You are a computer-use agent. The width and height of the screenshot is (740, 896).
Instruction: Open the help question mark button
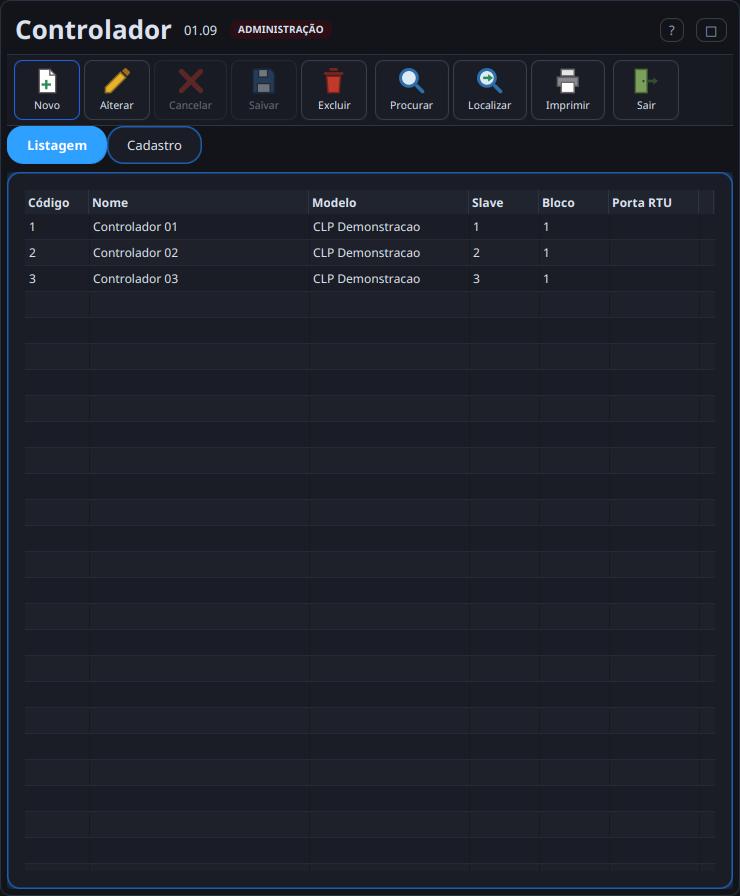(671, 30)
